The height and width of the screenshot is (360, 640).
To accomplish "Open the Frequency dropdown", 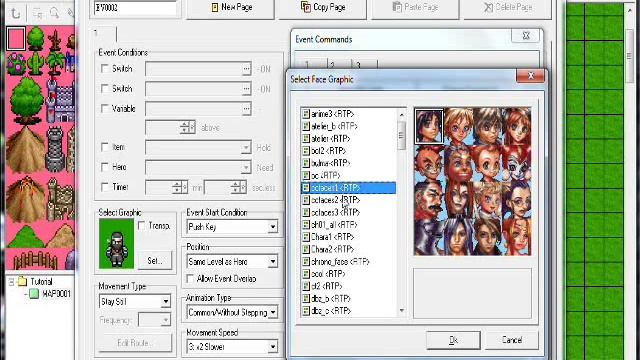I will pos(154,320).
